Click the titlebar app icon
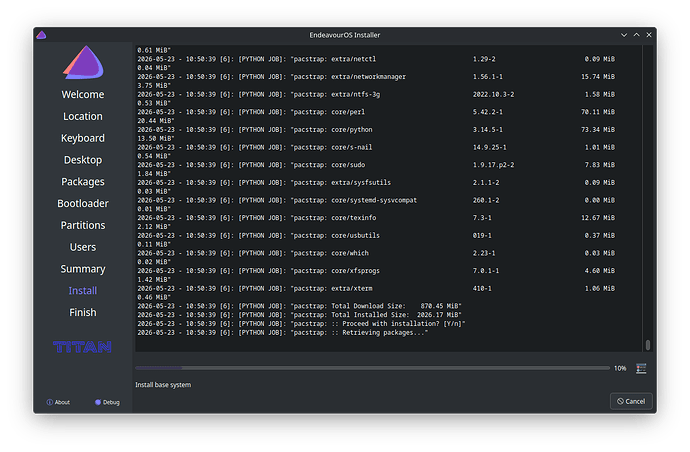The image size is (690, 452). pos(41,35)
